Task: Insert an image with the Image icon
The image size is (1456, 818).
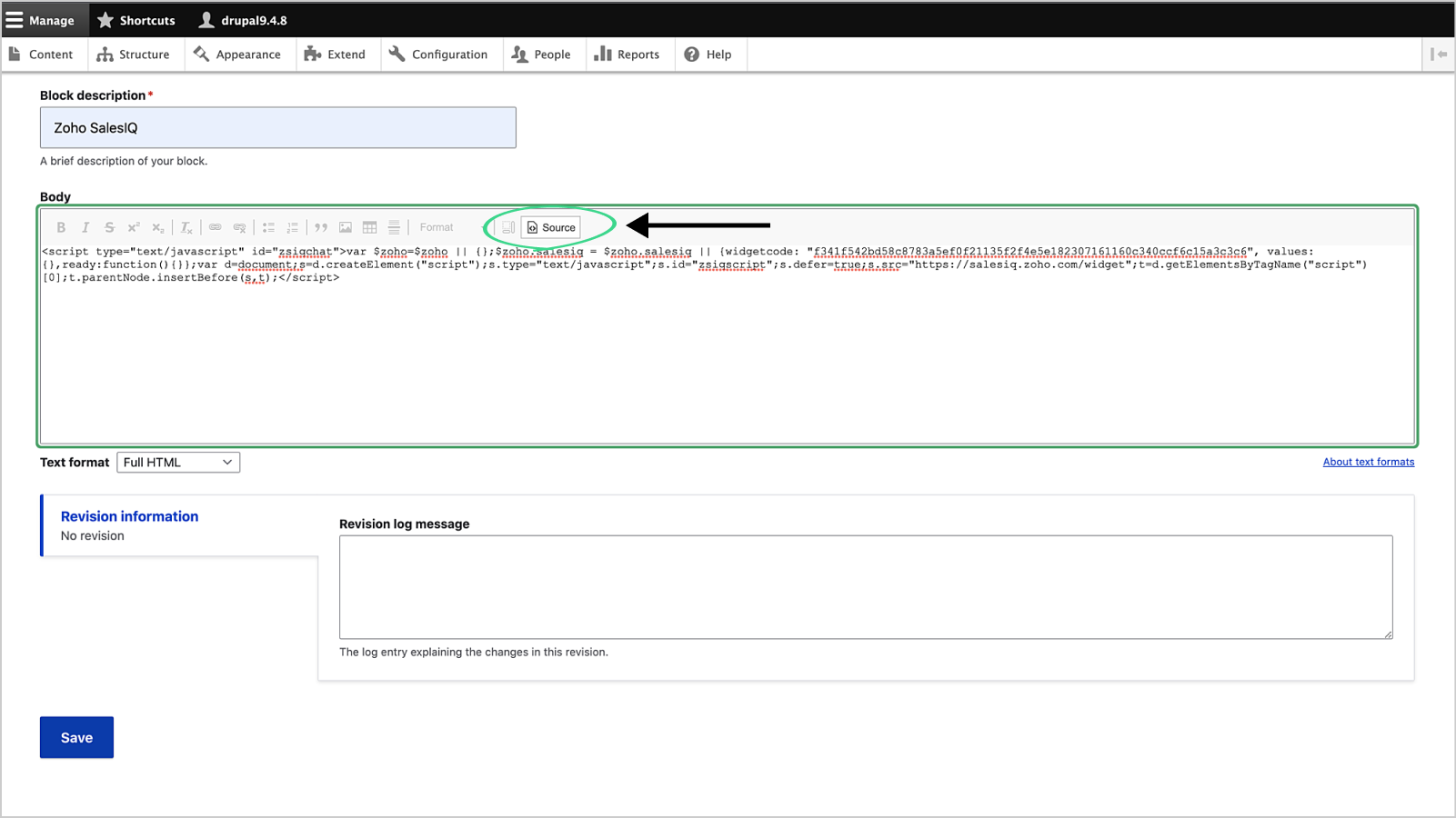Action: pyautogui.click(x=346, y=227)
